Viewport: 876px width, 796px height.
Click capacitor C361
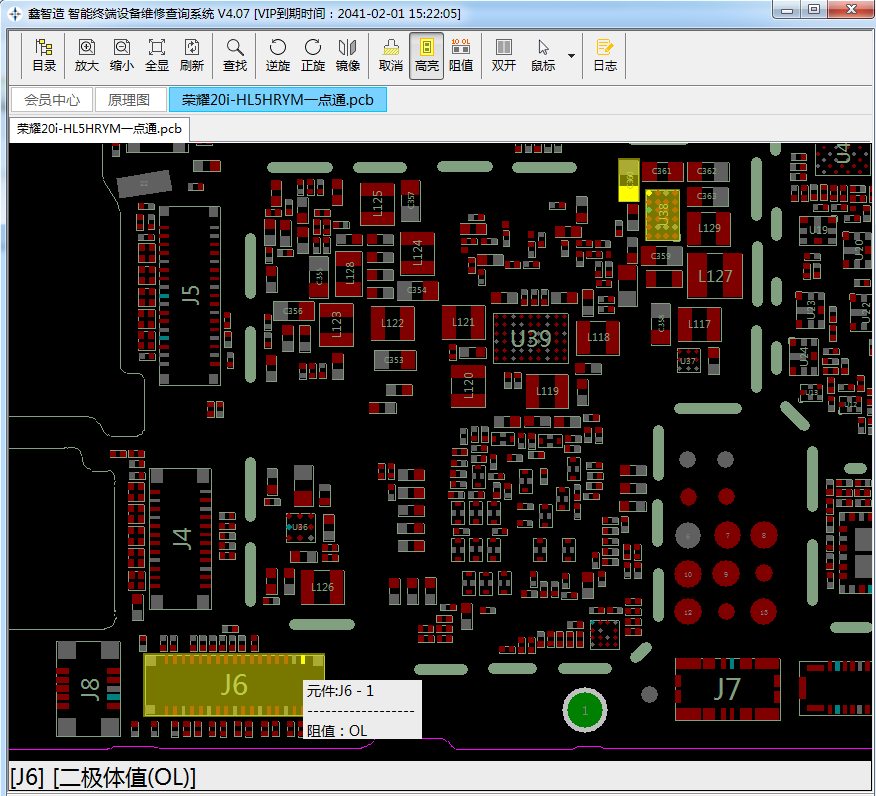(x=662, y=171)
